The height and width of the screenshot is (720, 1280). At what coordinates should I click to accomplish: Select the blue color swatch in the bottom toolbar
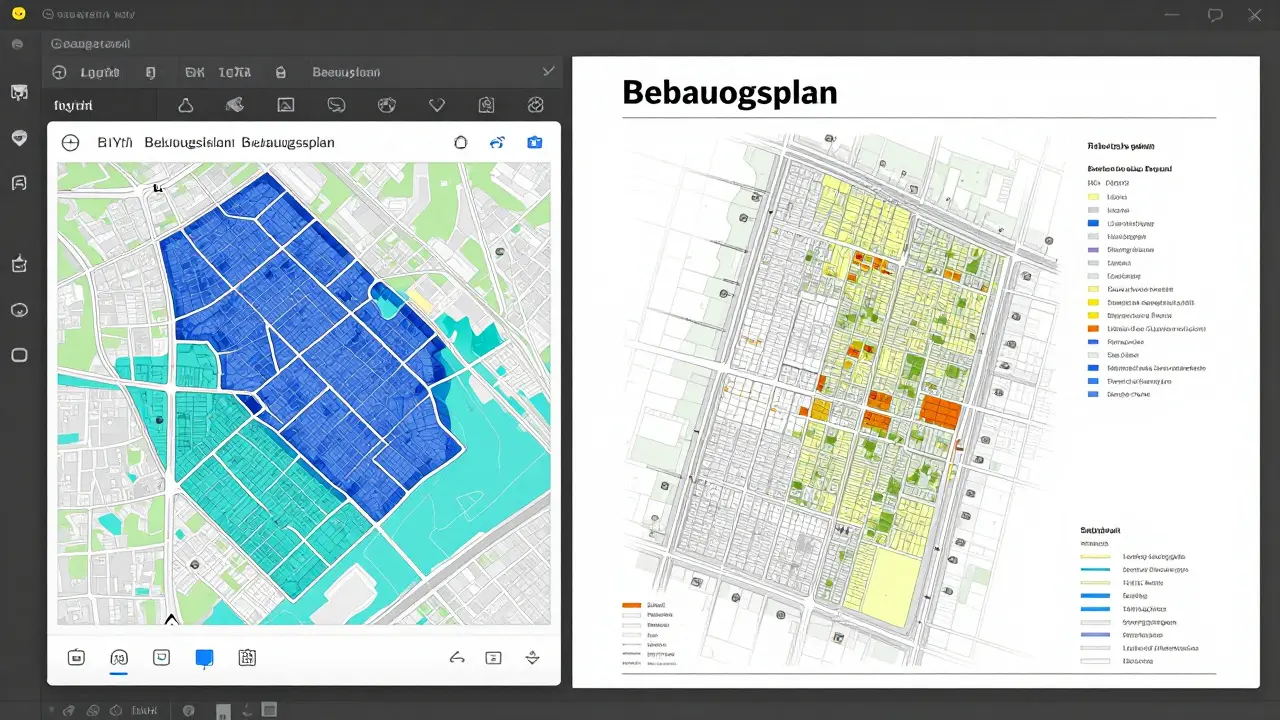click(204, 658)
